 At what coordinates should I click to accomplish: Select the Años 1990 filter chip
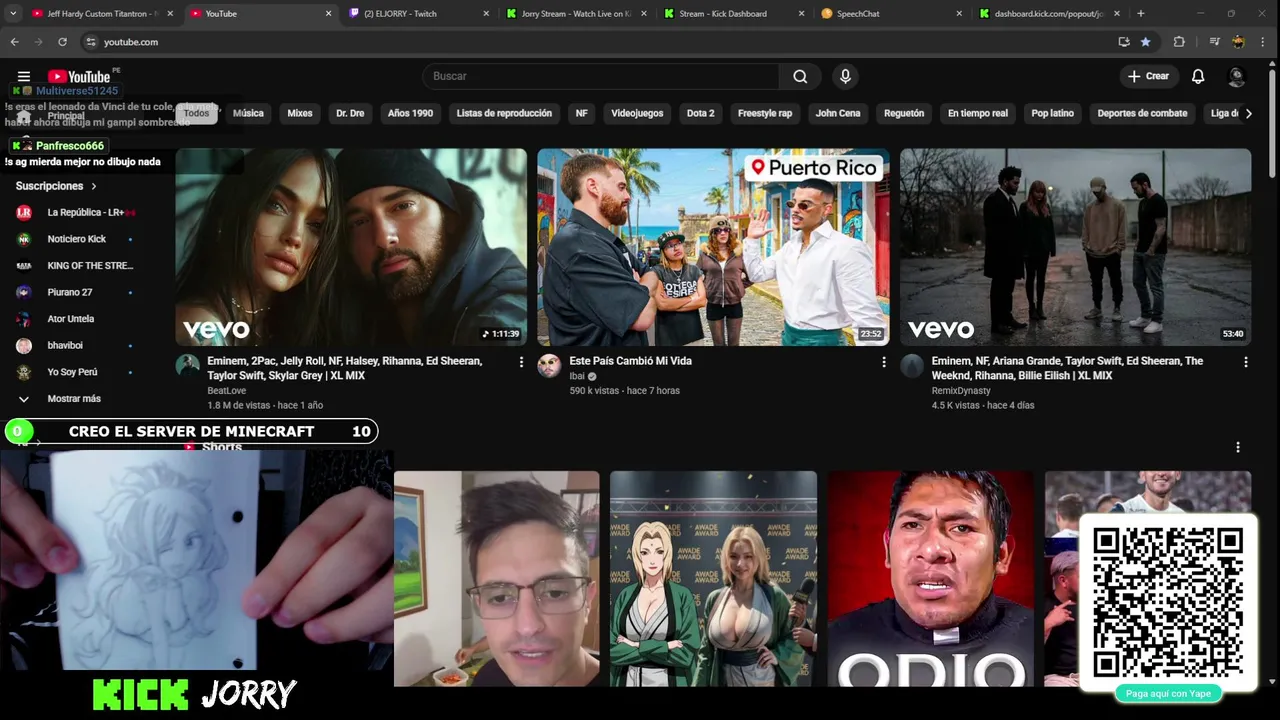pos(410,113)
